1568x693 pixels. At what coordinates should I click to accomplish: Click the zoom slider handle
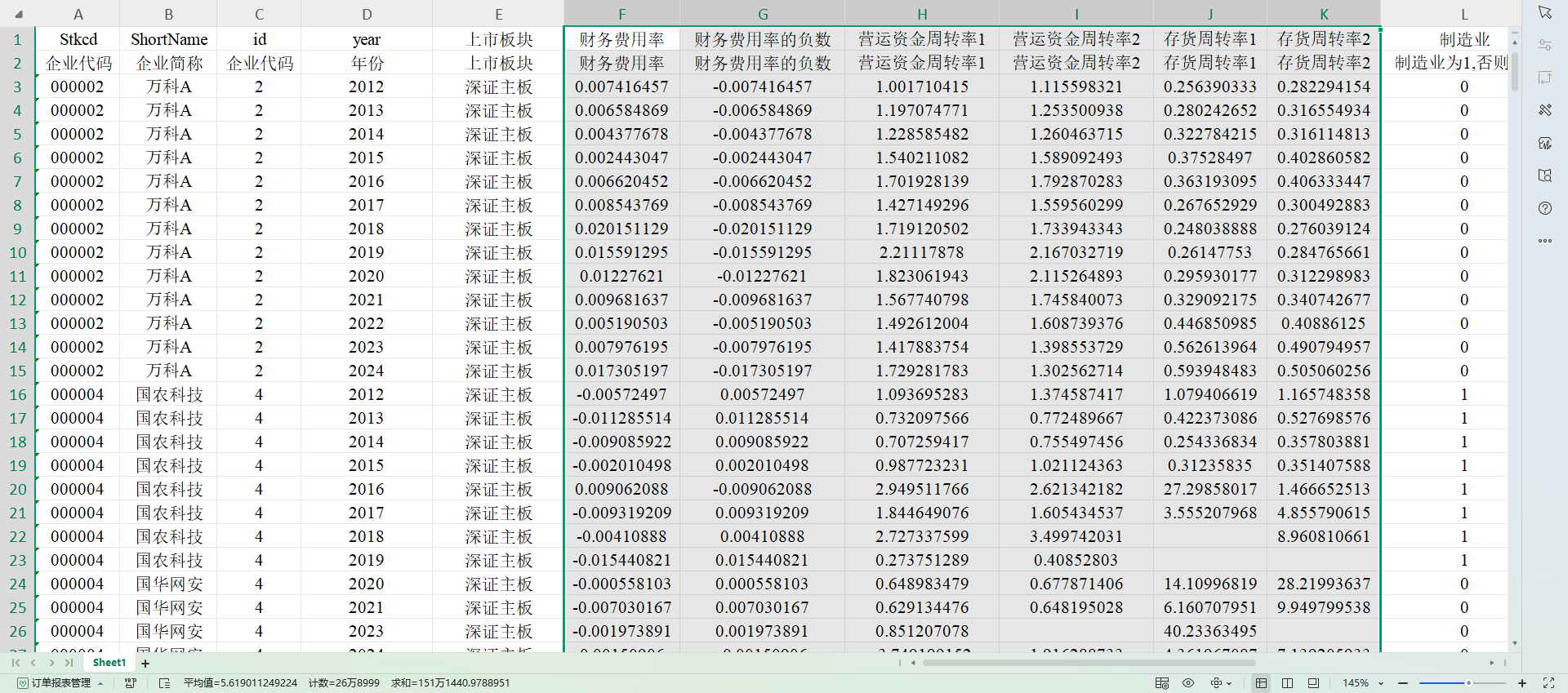pyautogui.click(x=1468, y=683)
